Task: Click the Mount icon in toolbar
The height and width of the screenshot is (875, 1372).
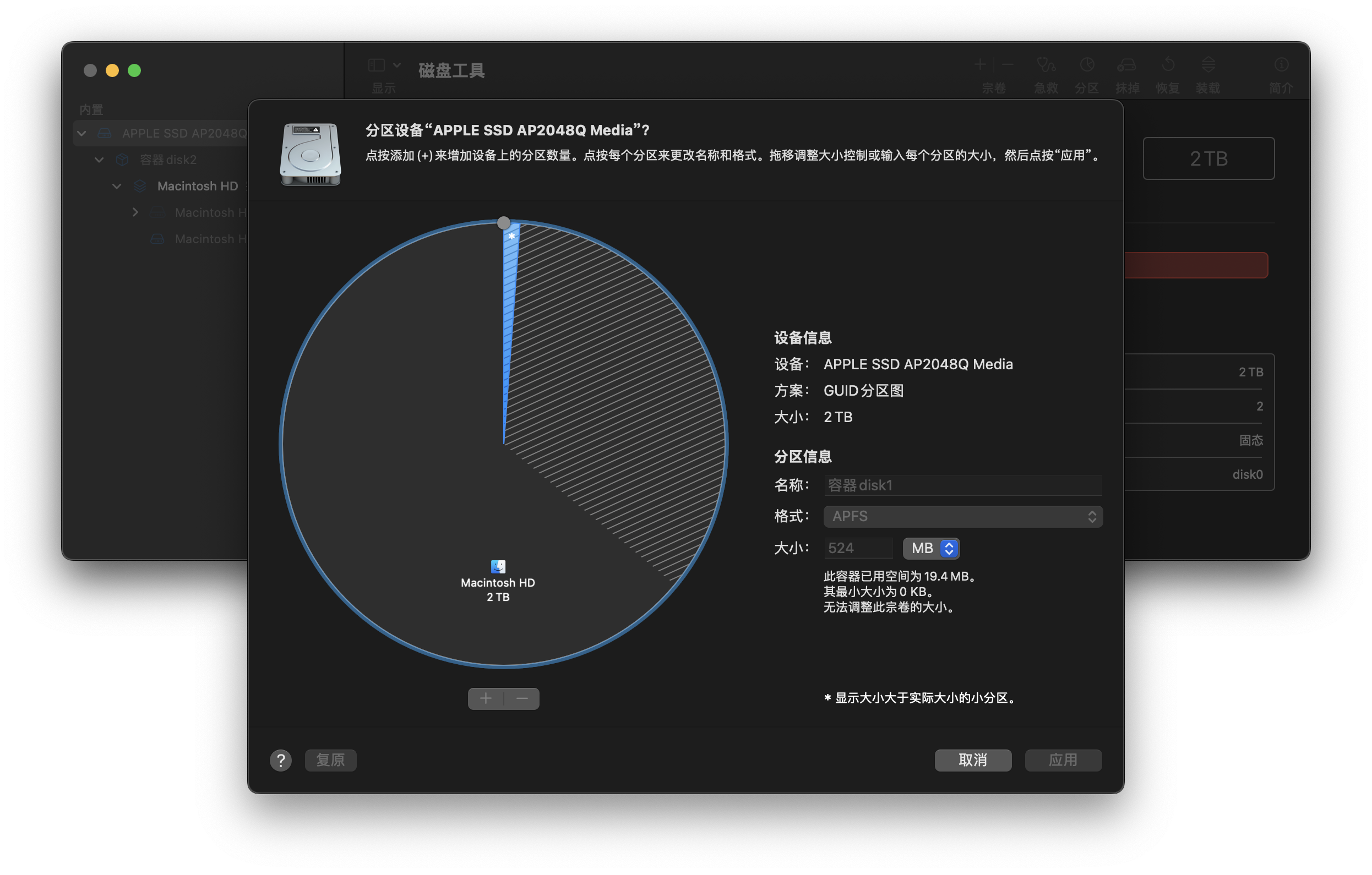Action: click(x=1208, y=65)
